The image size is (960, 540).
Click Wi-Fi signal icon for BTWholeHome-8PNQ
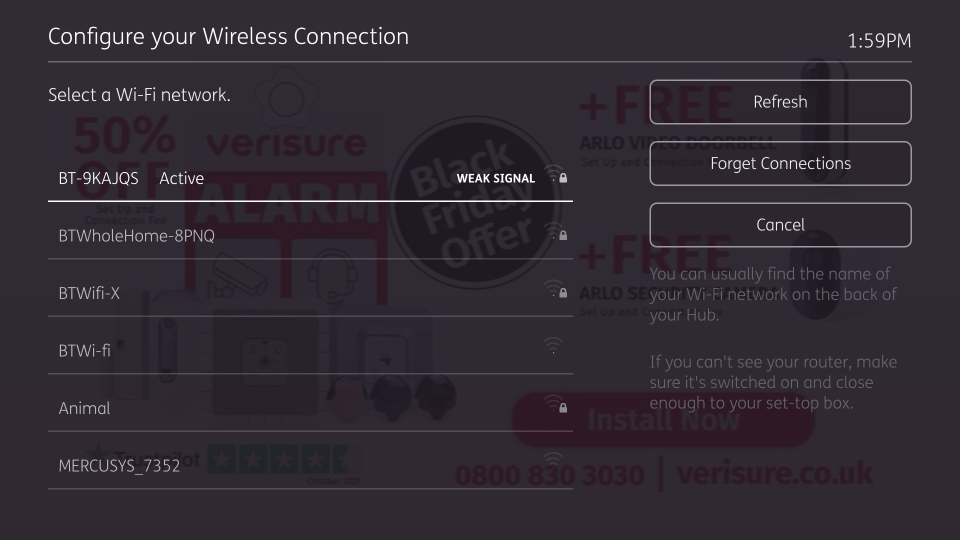tap(553, 233)
